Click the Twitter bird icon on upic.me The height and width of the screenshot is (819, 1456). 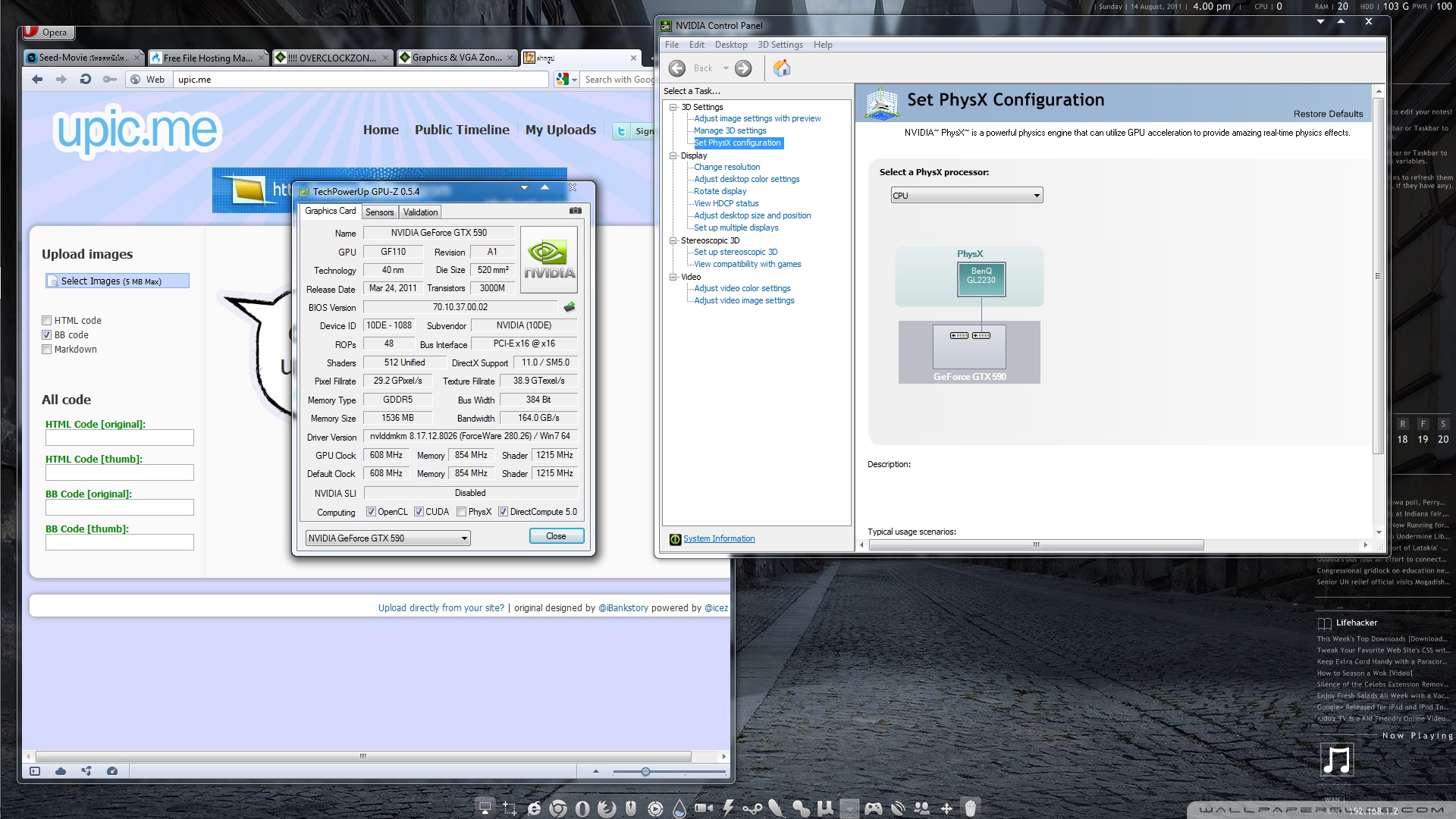[621, 131]
